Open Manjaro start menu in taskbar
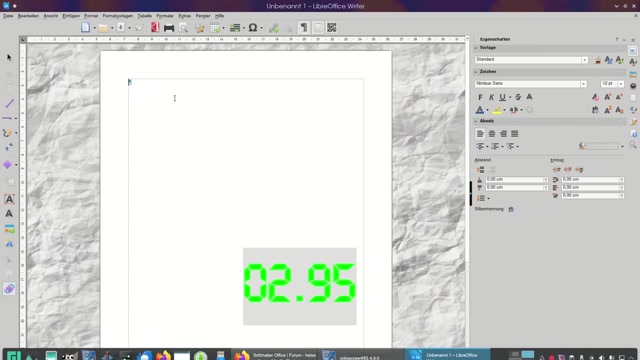The width and height of the screenshot is (640, 360). point(13,355)
